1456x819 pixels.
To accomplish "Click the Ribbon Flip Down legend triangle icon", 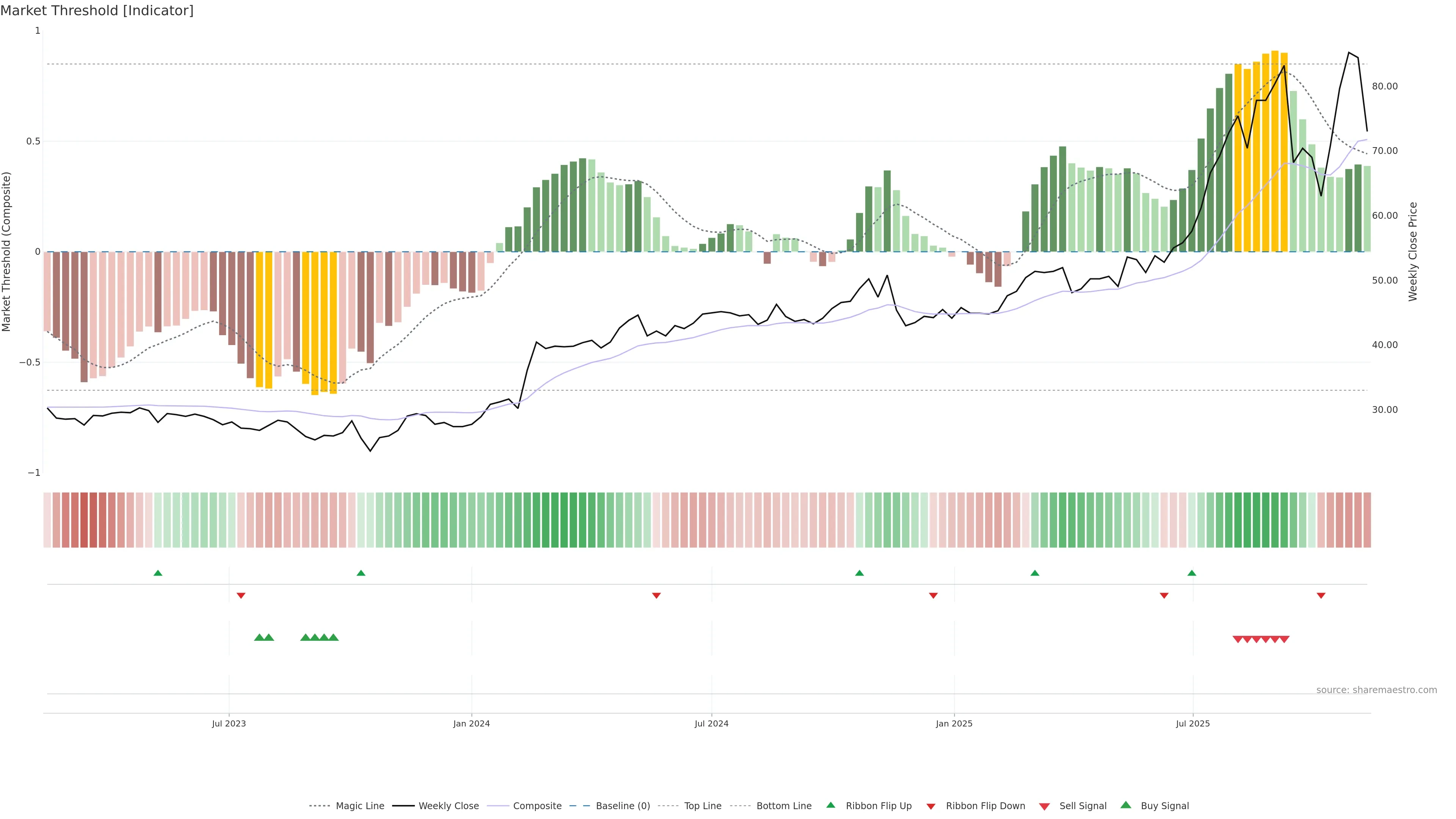I will (931, 806).
